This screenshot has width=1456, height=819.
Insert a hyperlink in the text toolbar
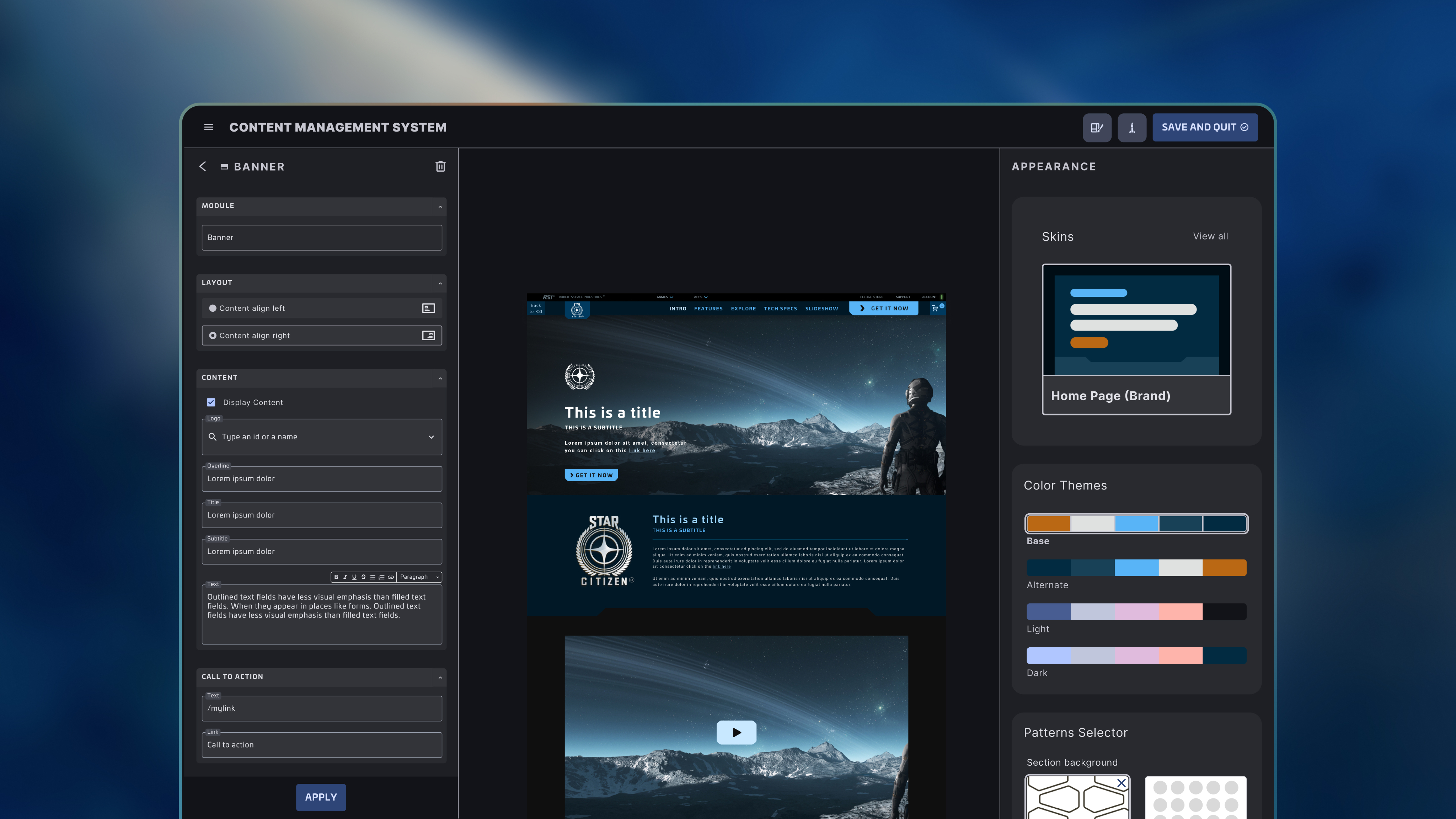pos(391,577)
